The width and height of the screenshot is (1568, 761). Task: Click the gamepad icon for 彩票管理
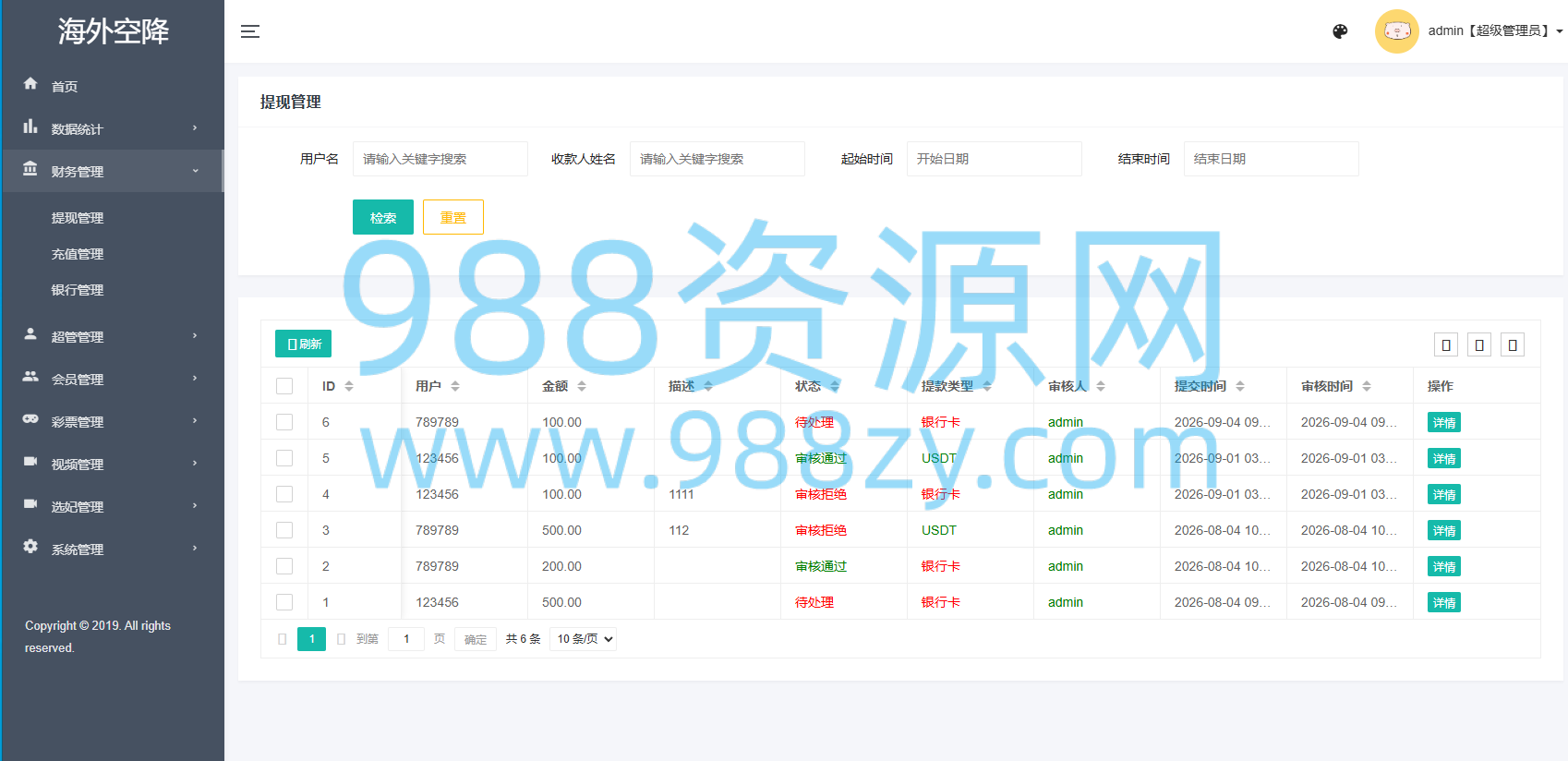point(30,419)
